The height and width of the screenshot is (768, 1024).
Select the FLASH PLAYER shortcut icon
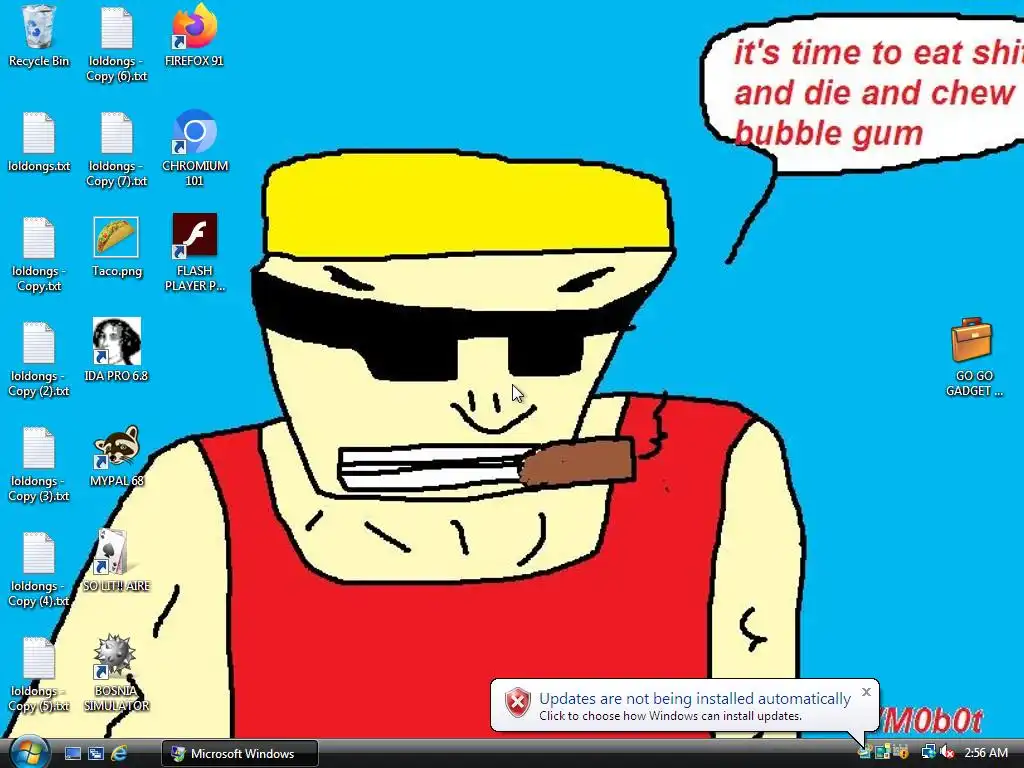(x=195, y=253)
